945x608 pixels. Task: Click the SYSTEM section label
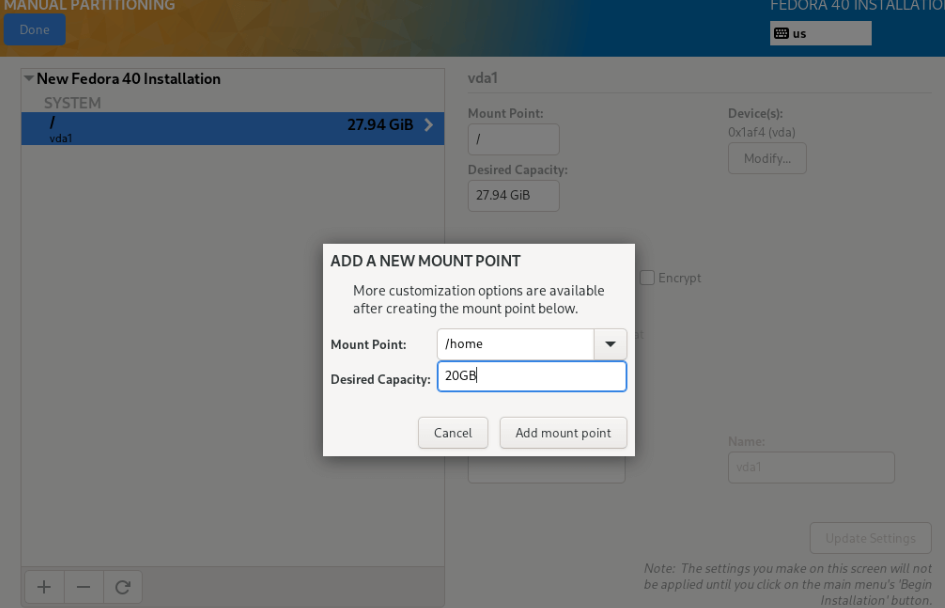click(x=72, y=103)
